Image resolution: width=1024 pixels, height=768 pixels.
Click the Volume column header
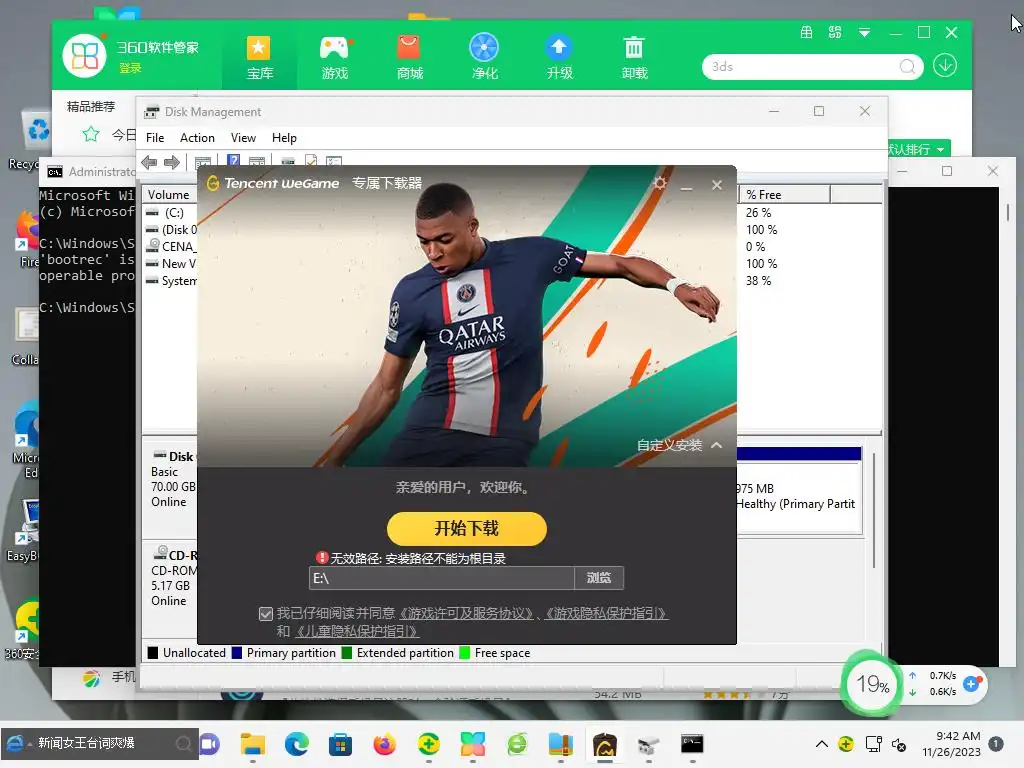tap(170, 195)
